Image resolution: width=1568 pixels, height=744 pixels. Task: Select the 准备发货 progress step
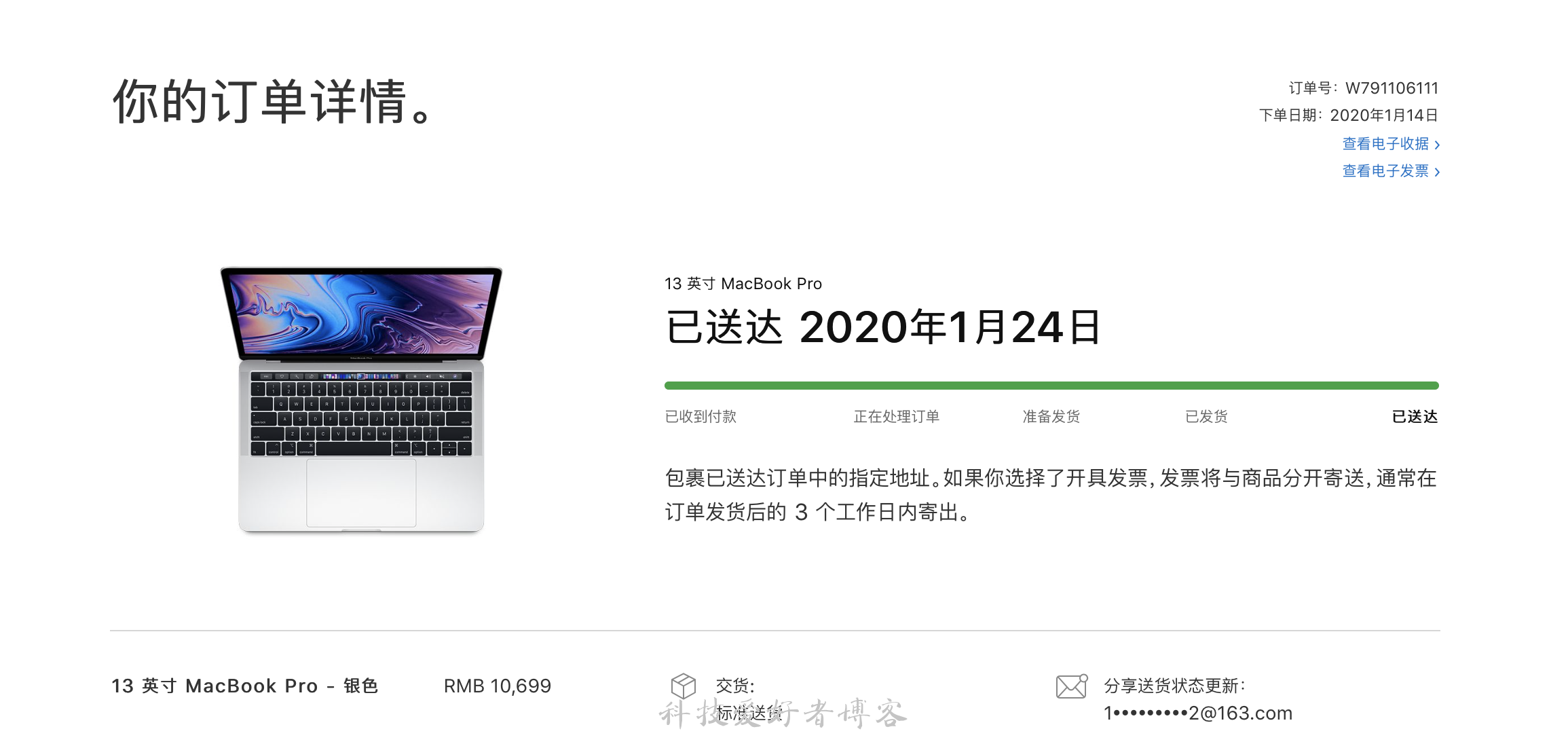[1051, 417]
